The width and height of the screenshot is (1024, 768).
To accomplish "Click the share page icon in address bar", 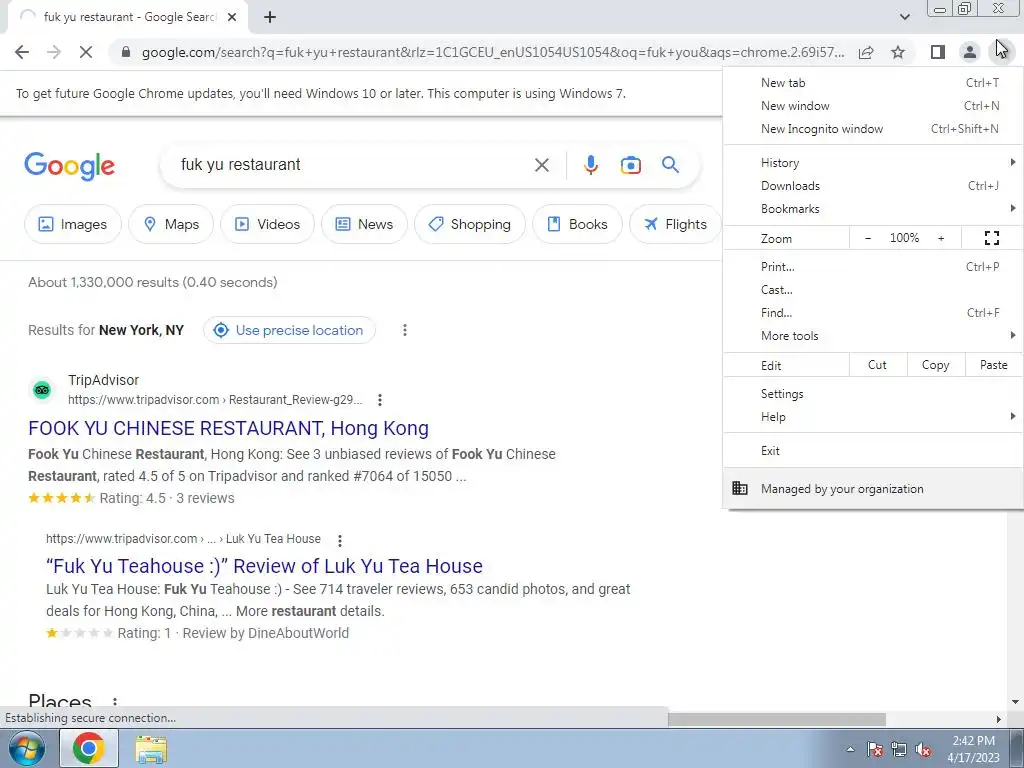I will point(866,52).
